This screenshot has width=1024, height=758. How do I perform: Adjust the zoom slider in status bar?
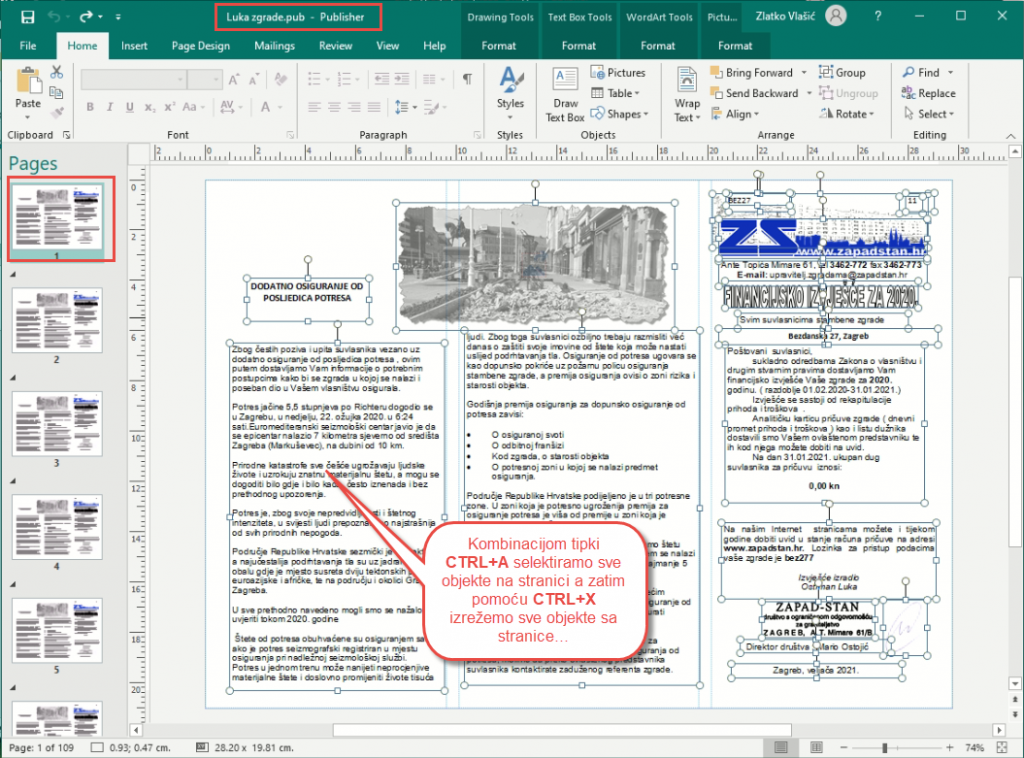click(x=884, y=748)
